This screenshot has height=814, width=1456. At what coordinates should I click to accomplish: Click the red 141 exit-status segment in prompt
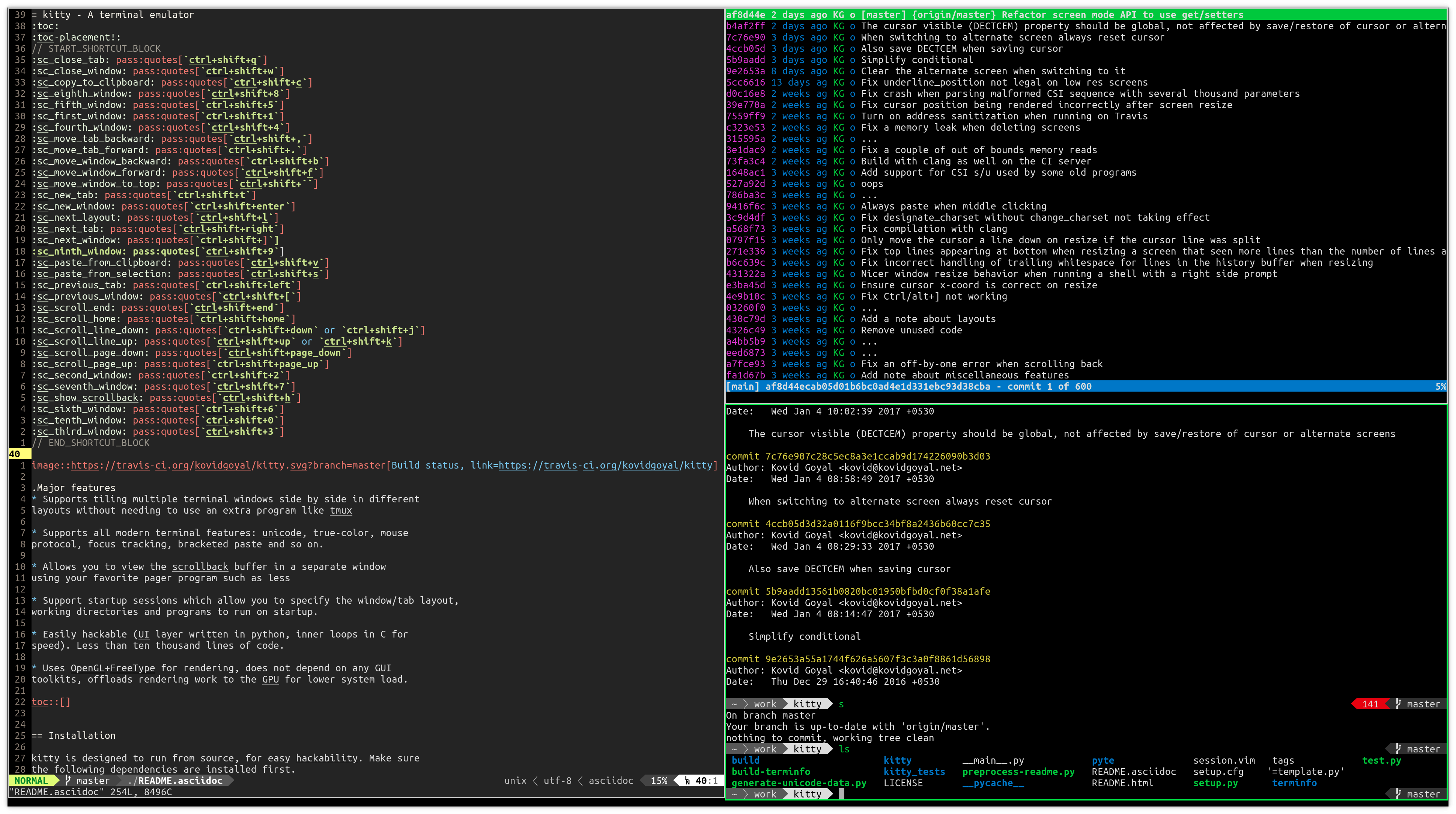(1370, 704)
